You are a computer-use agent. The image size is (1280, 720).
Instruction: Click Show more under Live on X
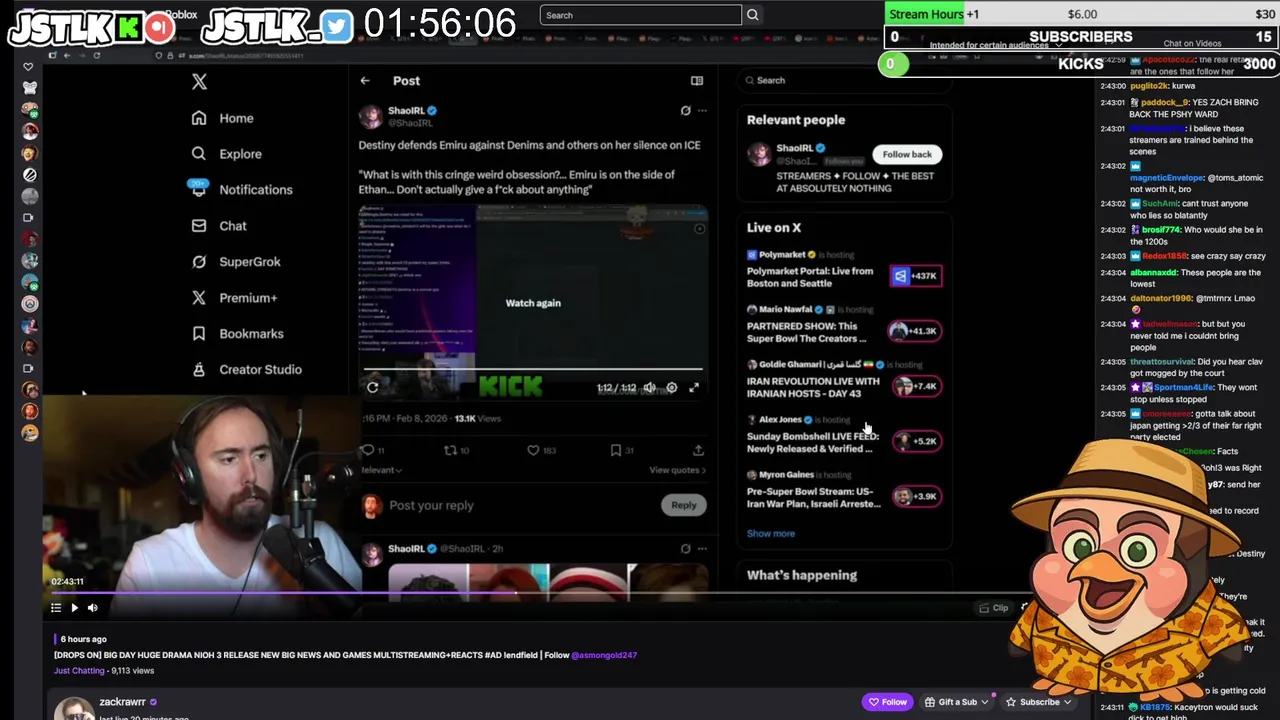point(771,533)
